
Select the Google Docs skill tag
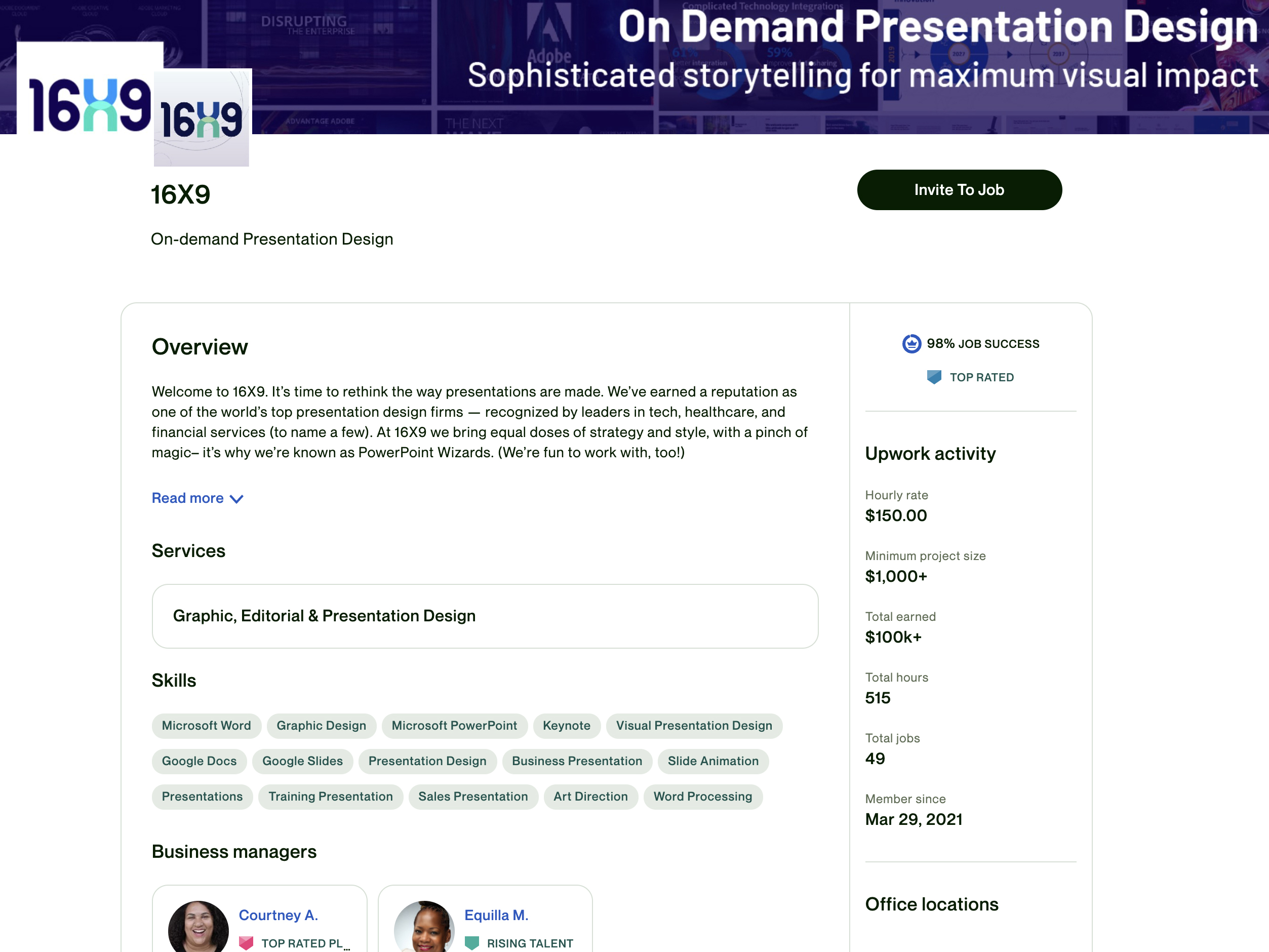pyautogui.click(x=199, y=762)
